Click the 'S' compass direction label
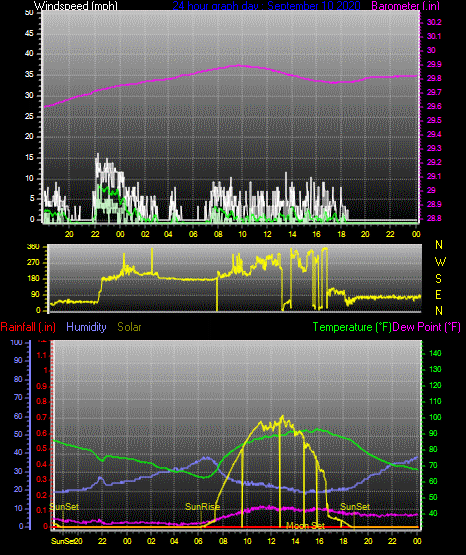Screen dimensions: 466x555 tap(438, 279)
